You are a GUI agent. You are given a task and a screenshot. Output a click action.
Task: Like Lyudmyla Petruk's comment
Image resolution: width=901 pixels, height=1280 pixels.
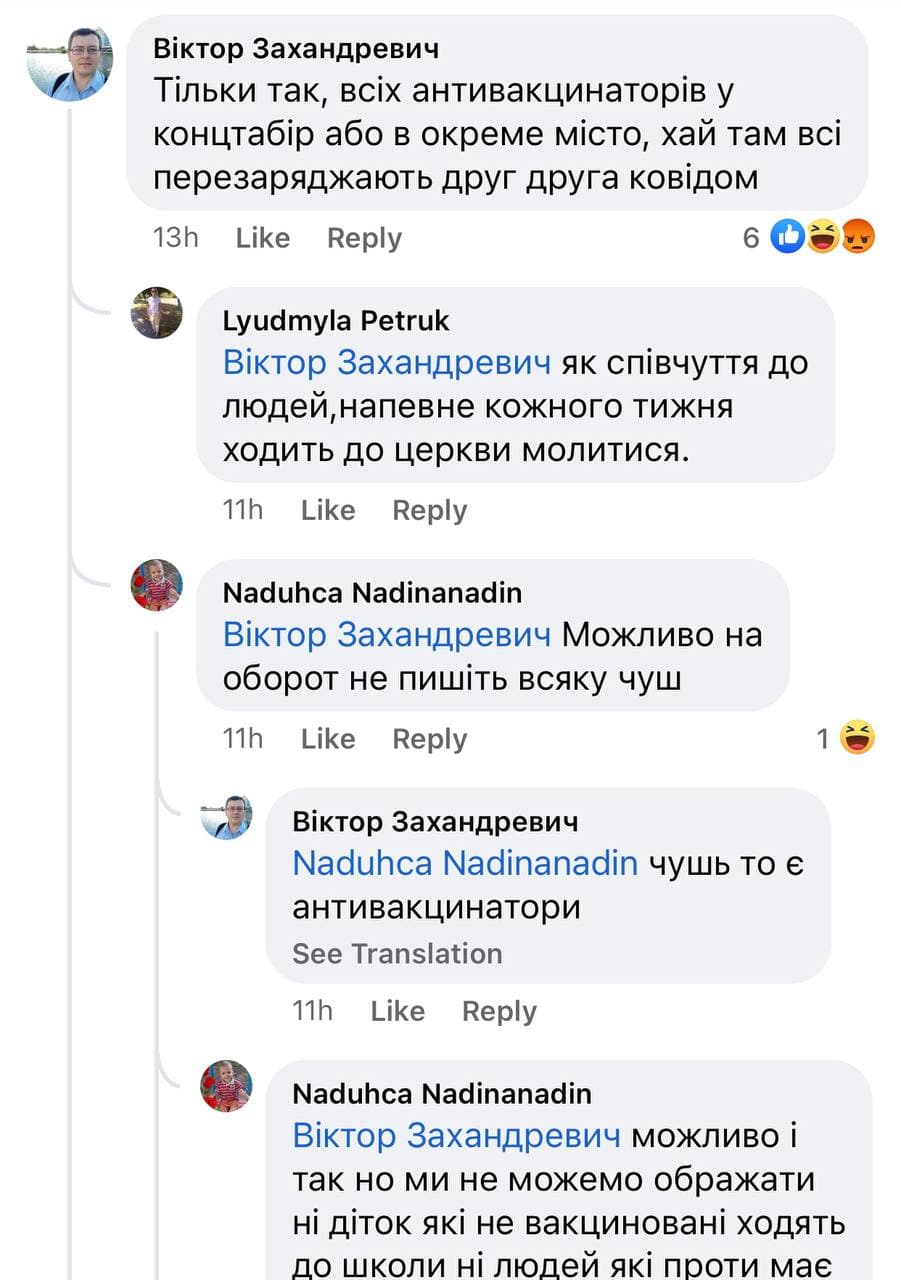click(328, 510)
